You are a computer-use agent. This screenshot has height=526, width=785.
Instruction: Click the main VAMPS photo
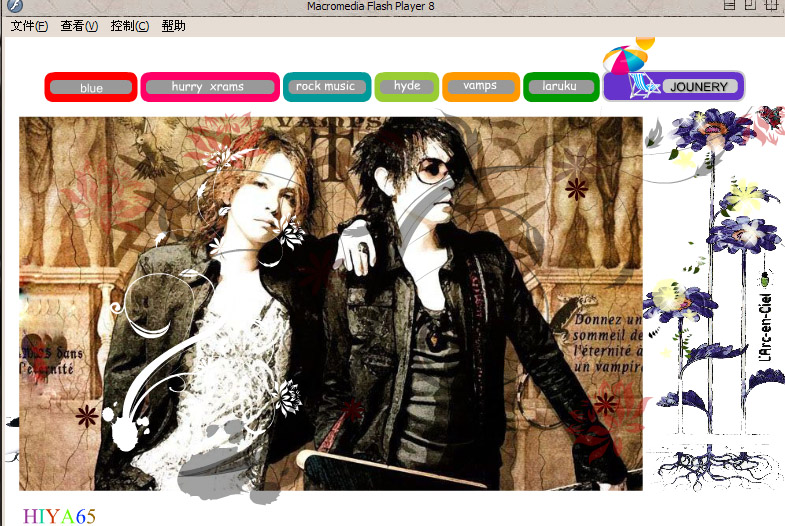(330, 303)
